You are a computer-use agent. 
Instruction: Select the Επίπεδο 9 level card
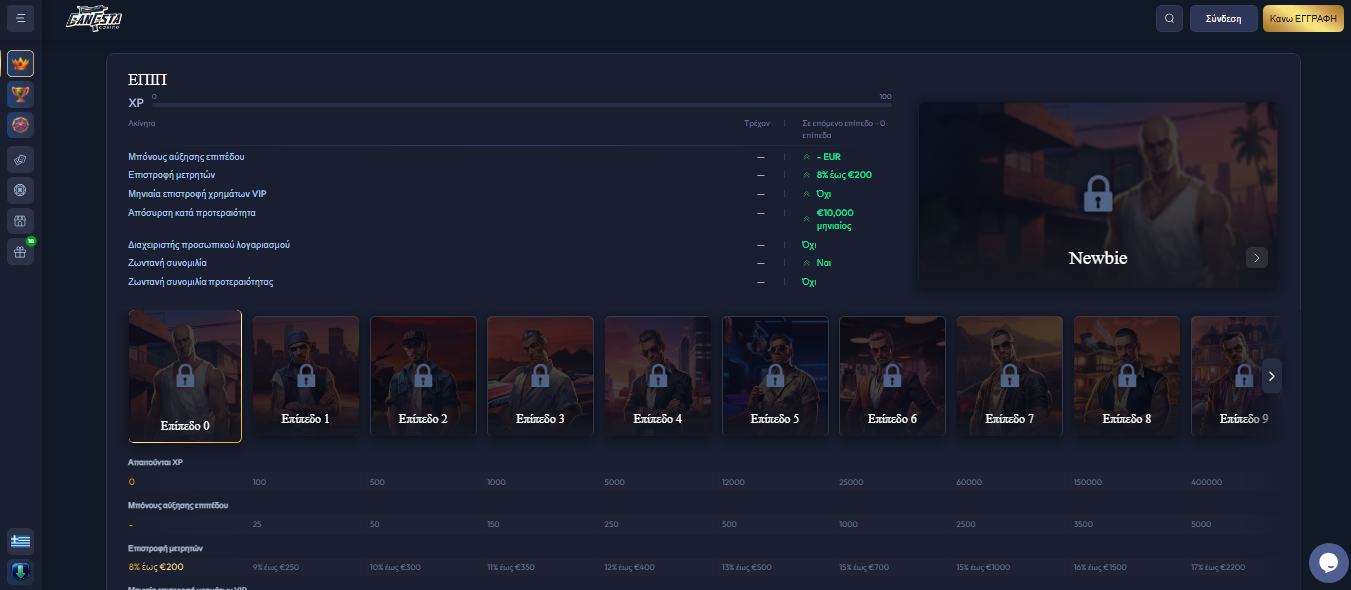pos(1235,376)
